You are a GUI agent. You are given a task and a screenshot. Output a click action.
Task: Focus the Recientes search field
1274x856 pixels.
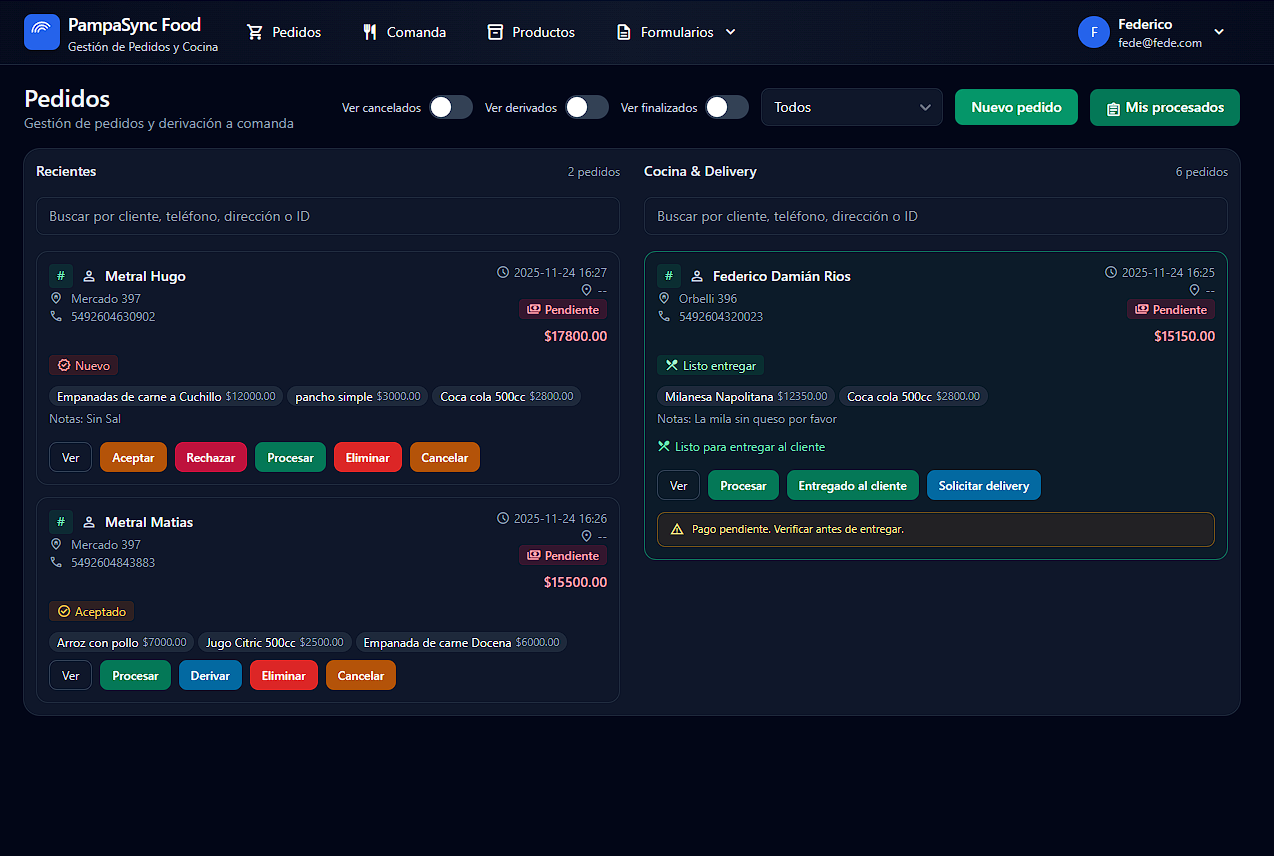(x=327, y=216)
